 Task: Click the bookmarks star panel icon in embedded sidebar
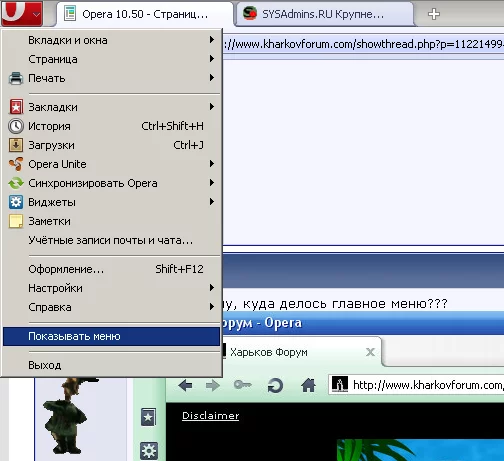pos(148,417)
